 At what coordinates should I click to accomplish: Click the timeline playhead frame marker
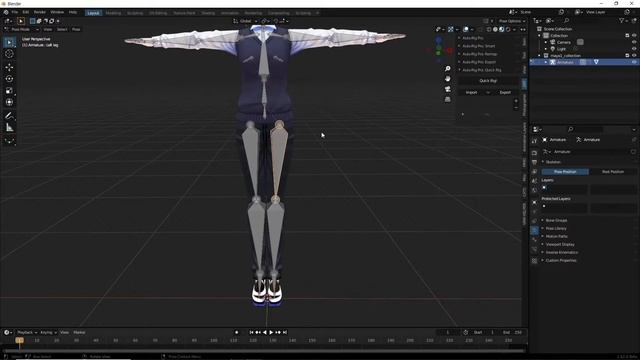click(x=19, y=340)
